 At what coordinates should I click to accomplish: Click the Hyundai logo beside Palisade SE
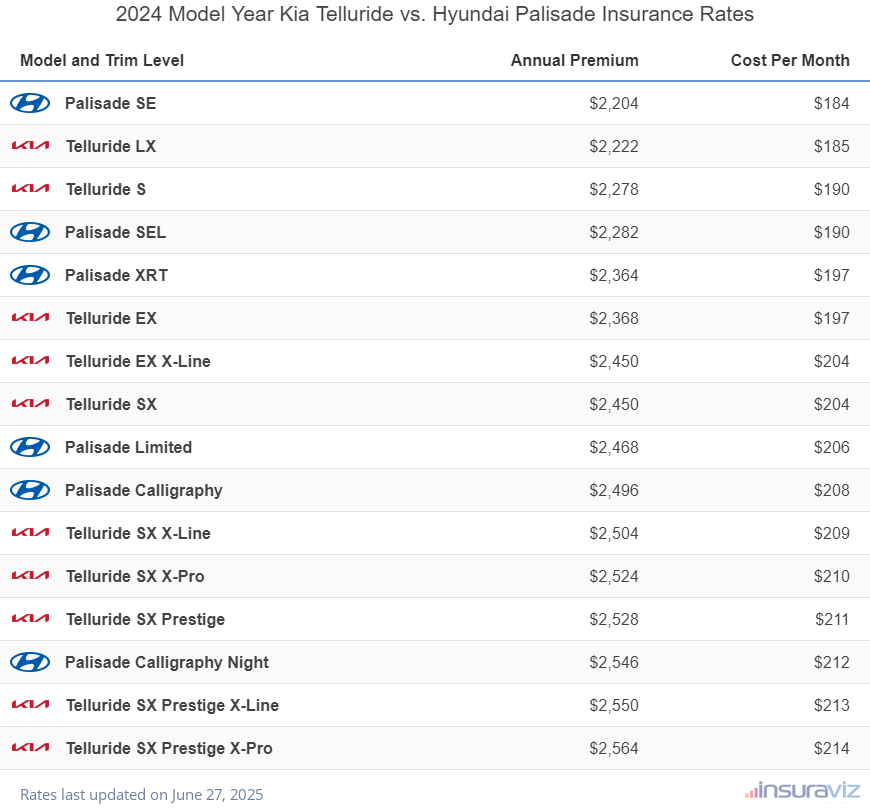click(x=30, y=103)
